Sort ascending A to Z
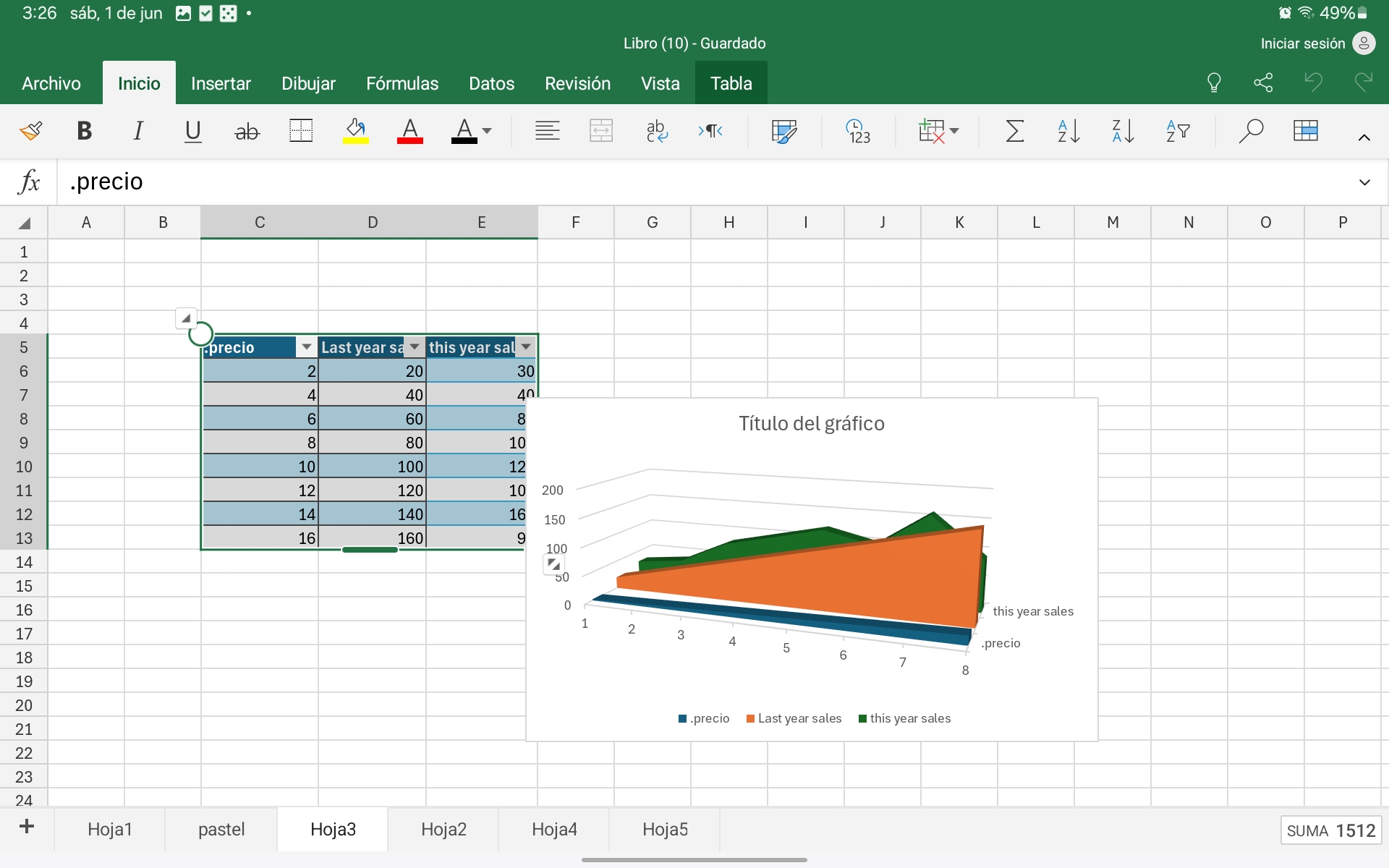The height and width of the screenshot is (868, 1389). pos(1068,131)
